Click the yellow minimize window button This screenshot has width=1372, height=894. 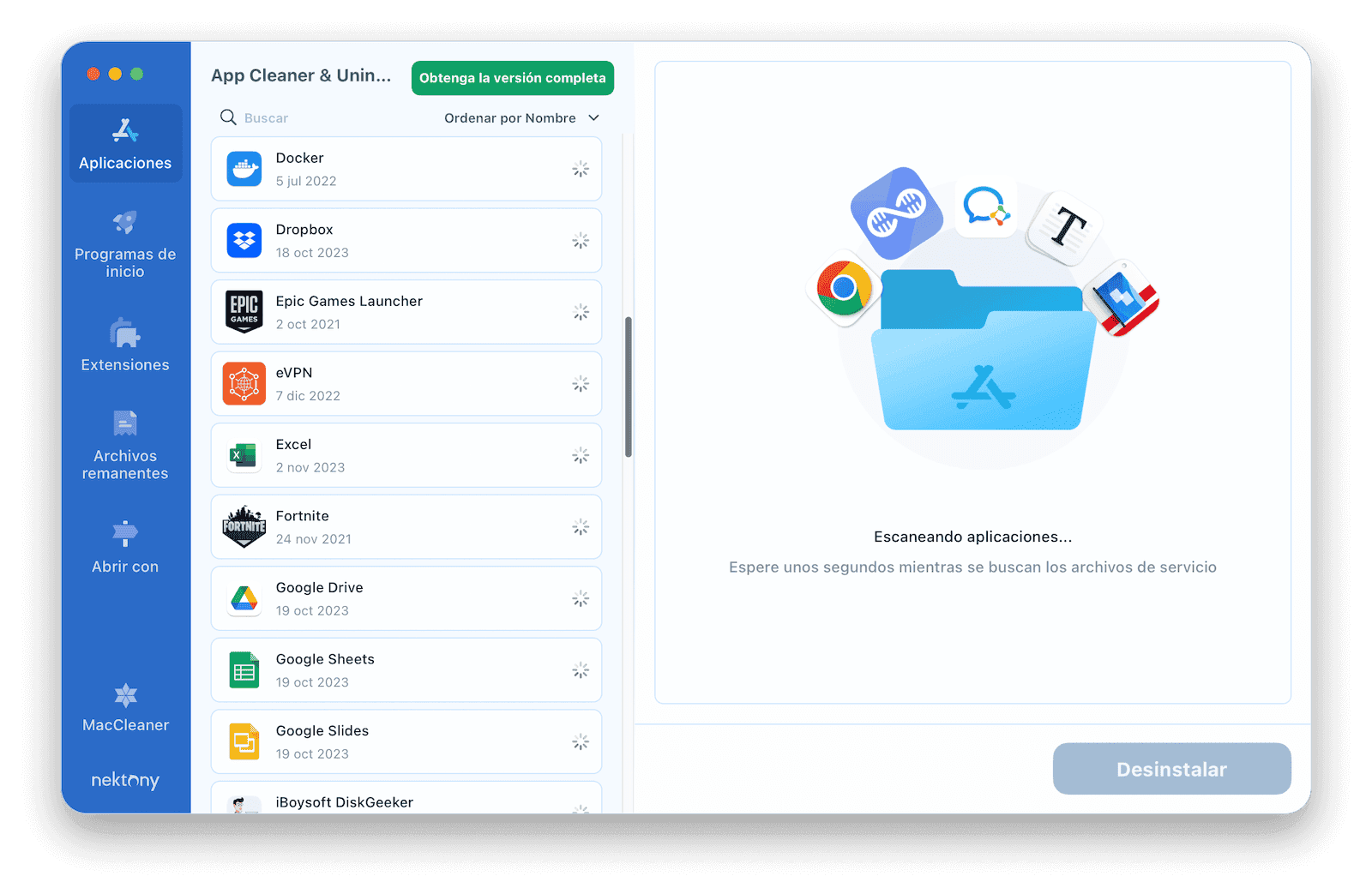[x=115, y=74]
